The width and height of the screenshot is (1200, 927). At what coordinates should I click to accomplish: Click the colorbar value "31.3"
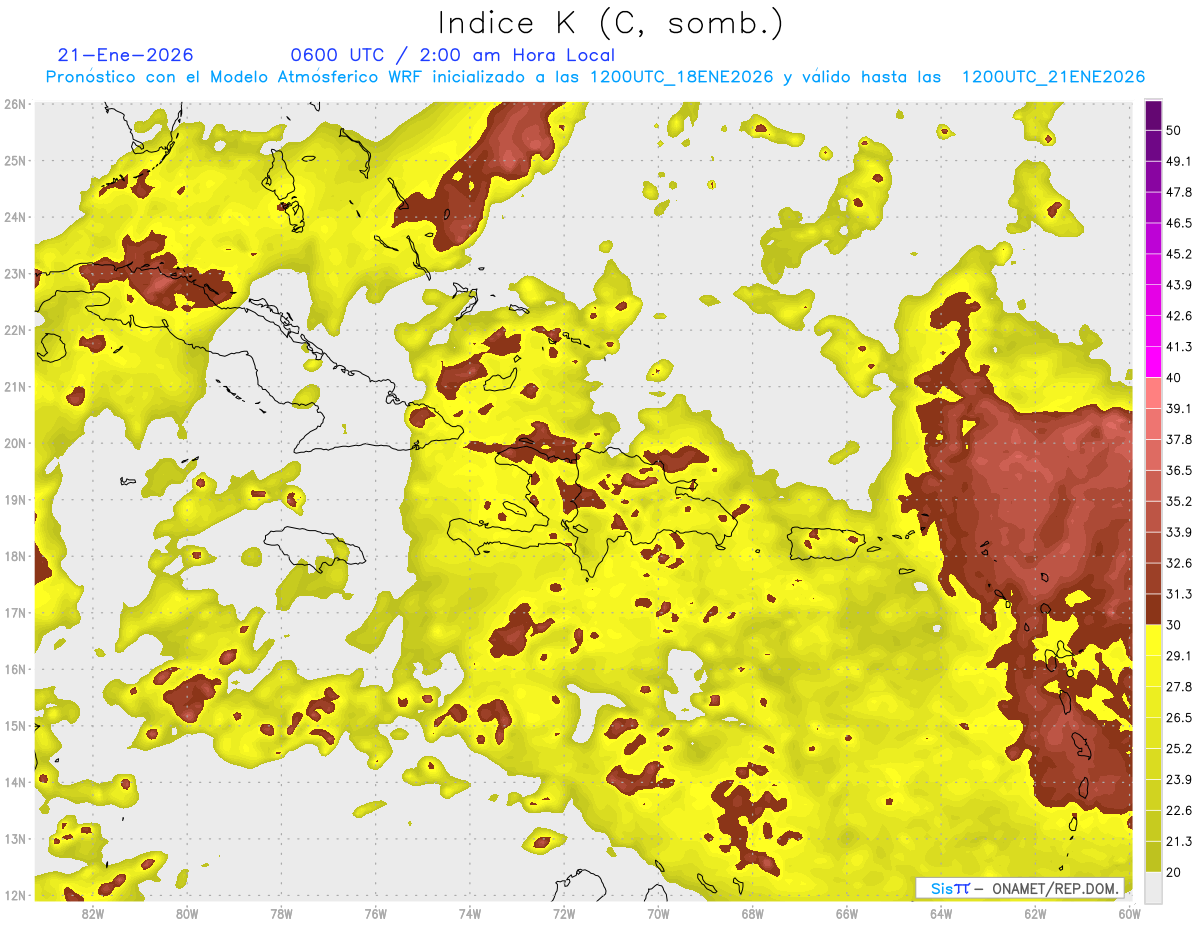pyautogui.click(x=1179, y=594)
